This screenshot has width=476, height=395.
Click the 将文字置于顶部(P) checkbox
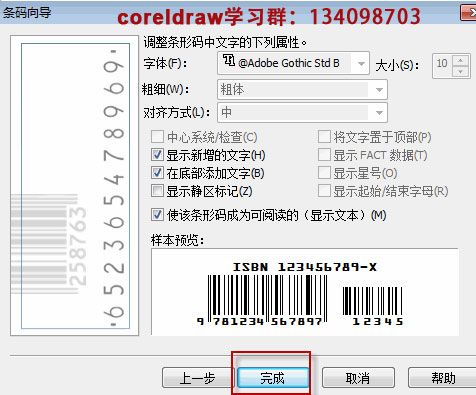(324, 137)
